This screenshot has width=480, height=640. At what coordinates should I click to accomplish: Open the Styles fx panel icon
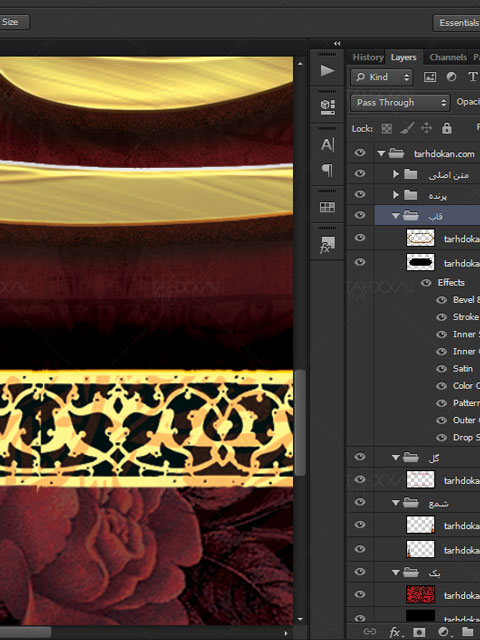point(327,245)
